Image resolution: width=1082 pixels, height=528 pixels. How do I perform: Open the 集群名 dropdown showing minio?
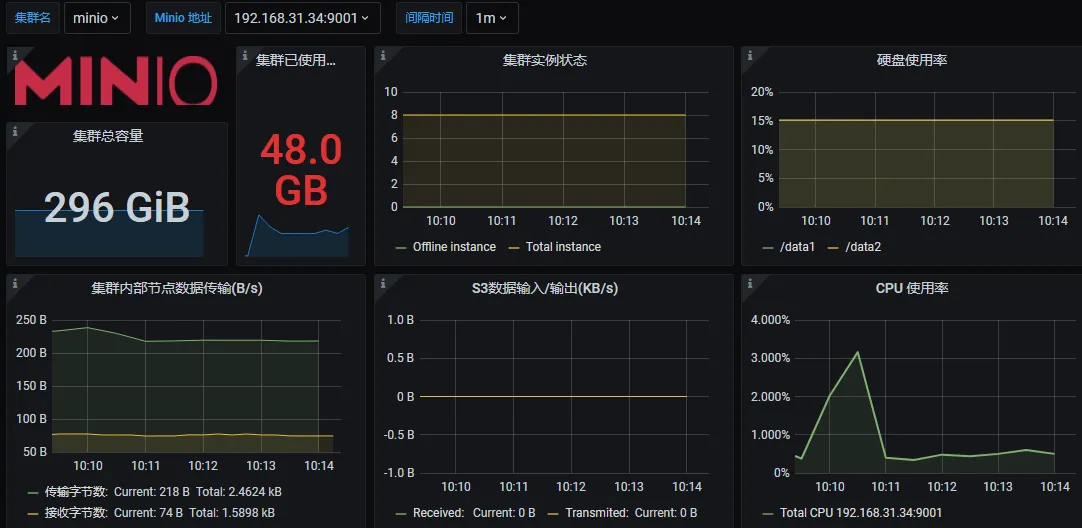[97, 18]
